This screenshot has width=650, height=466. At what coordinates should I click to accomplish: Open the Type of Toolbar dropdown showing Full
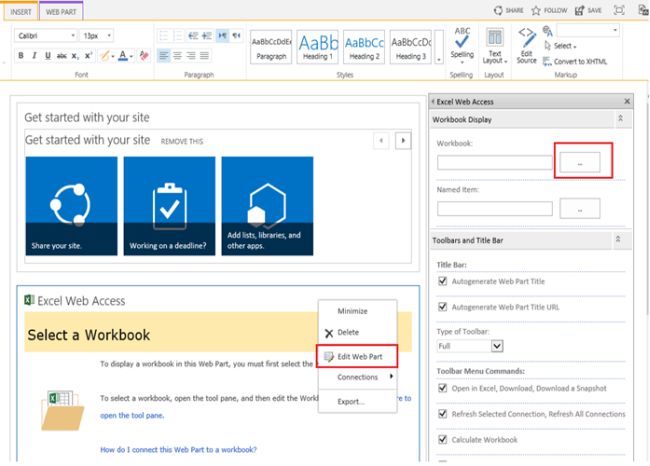pos(470,346)
